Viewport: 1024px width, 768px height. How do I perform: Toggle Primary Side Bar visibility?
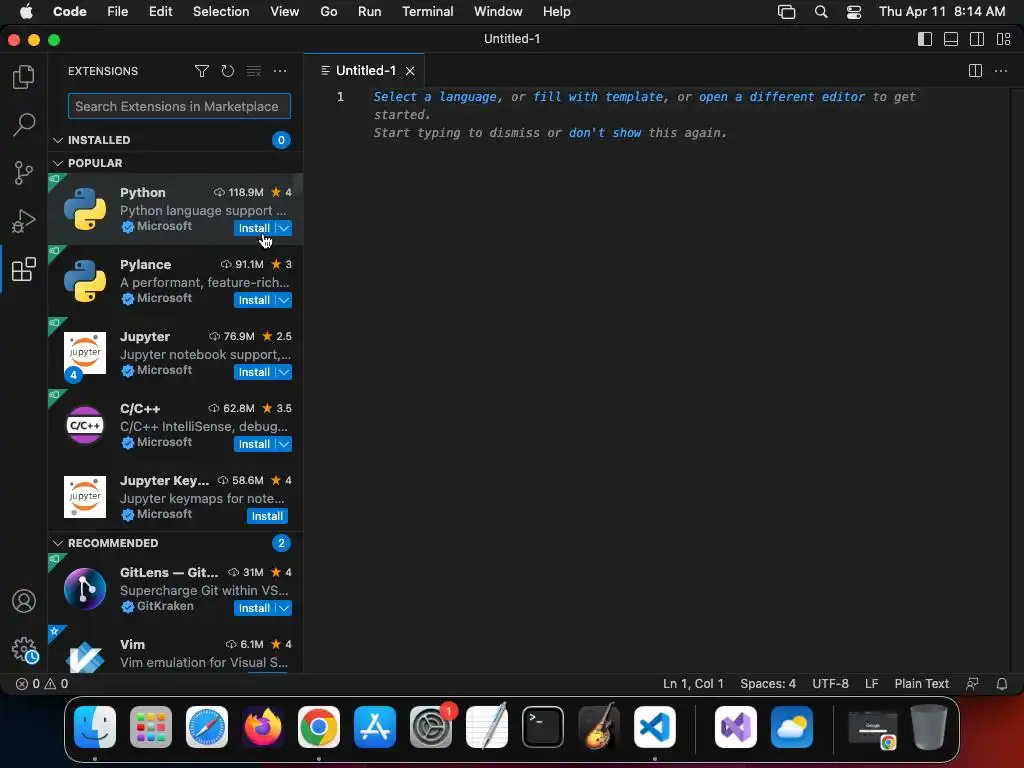(925, 39)
